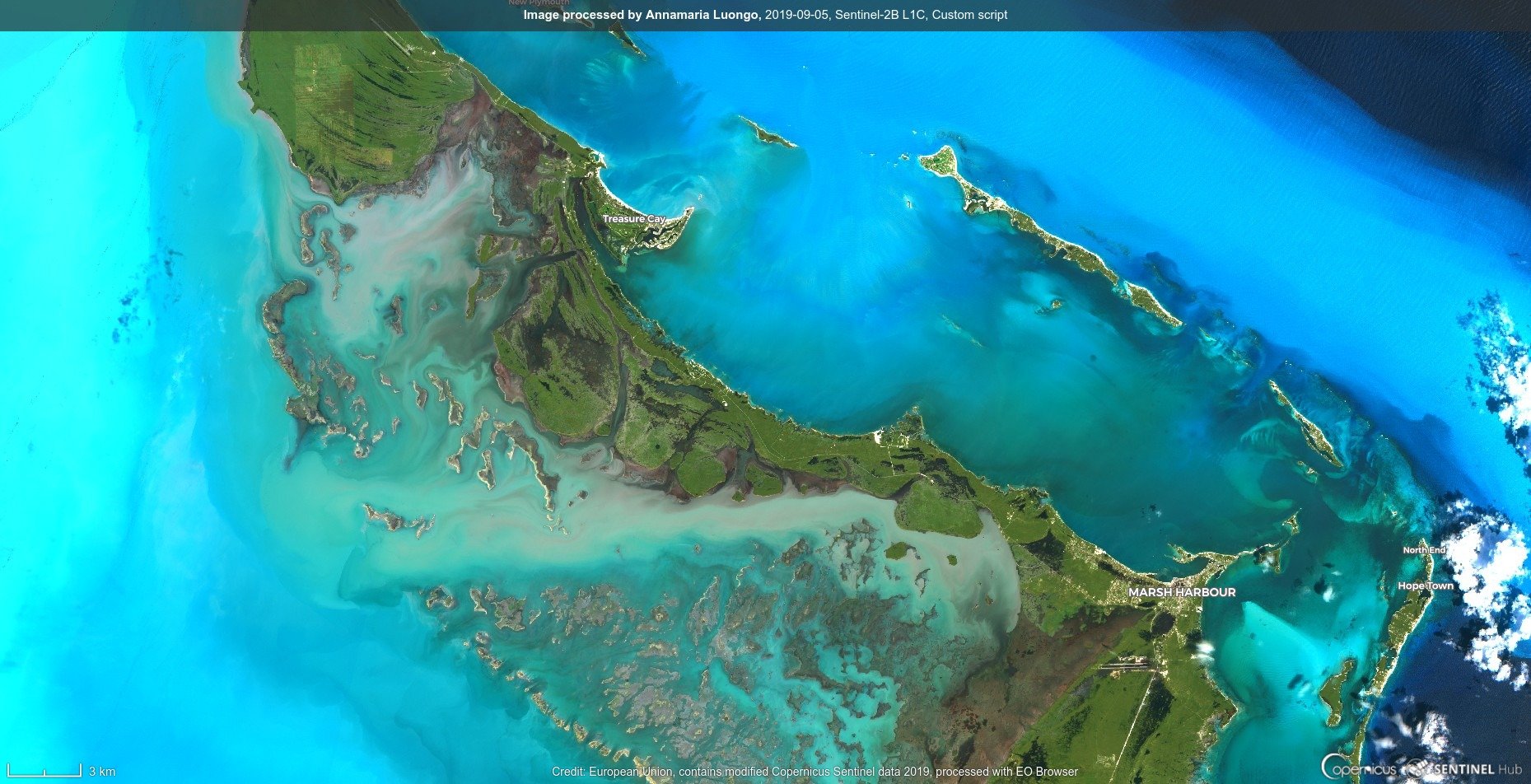Click the Hope Town map label
Viewport: 1531px width, 784px height.
click(1426, 586)
